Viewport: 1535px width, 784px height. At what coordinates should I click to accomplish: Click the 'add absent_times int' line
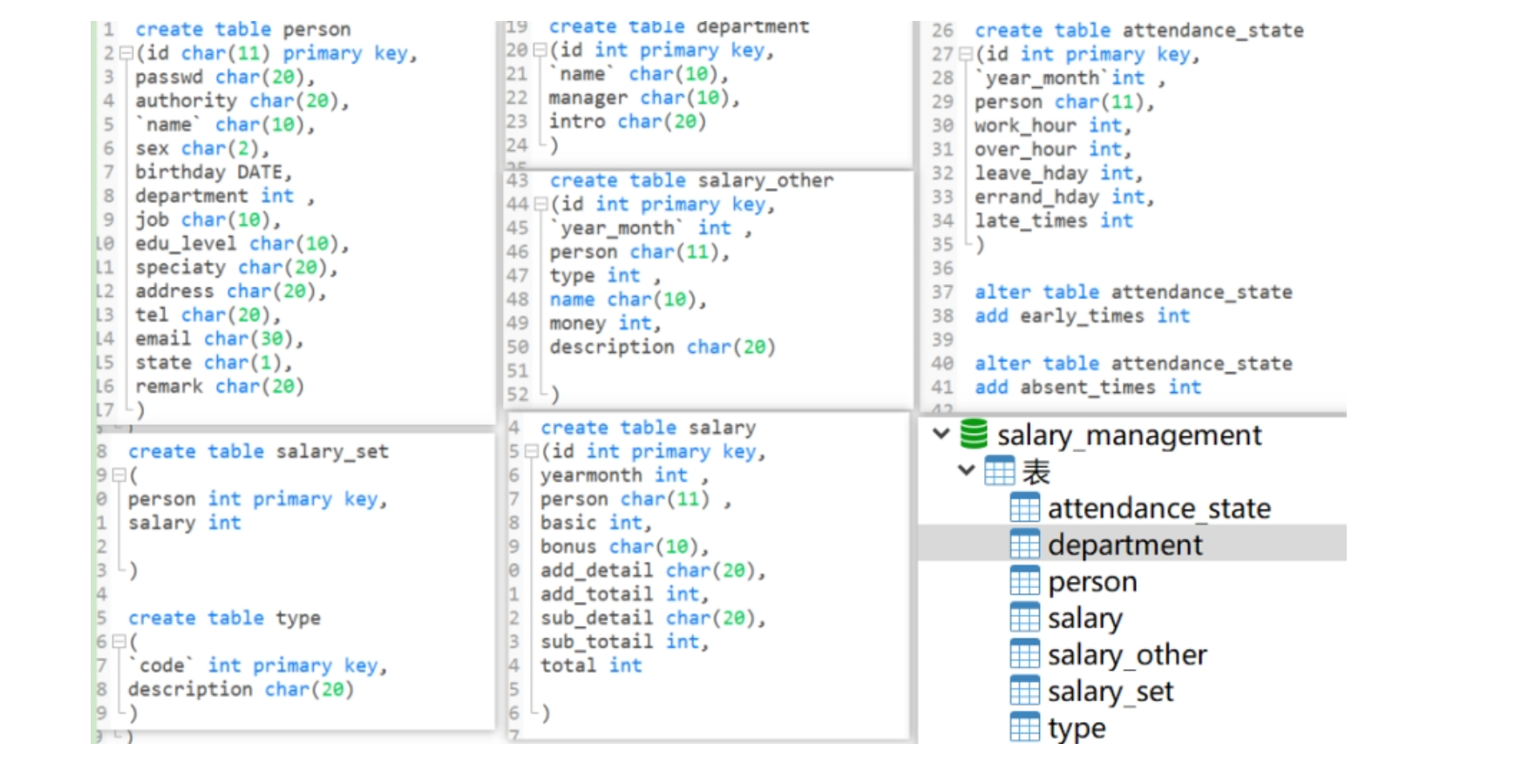pos(1088,387)
